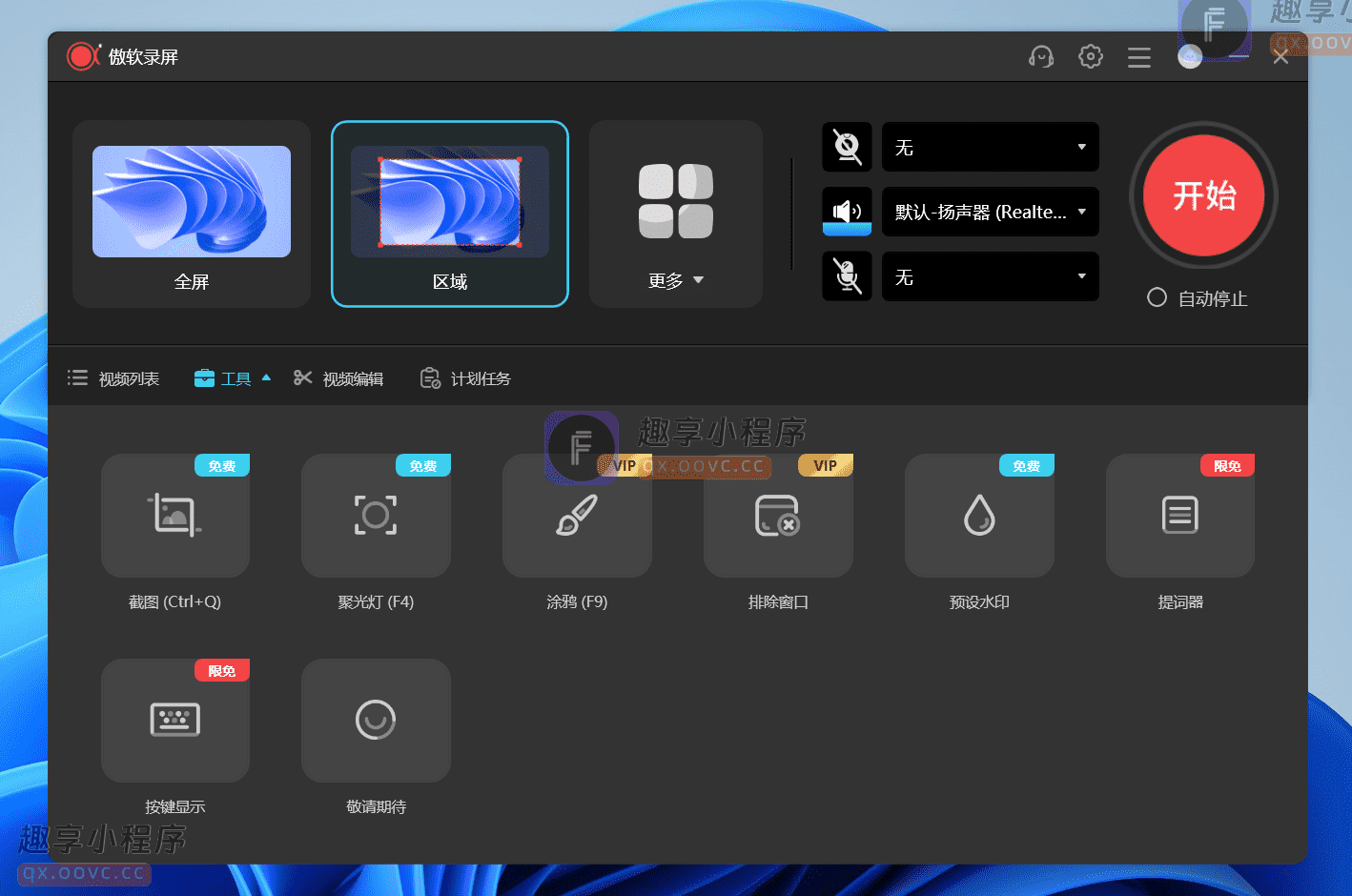Click the 截图 (Ctrl+Q) label
Image resolution: width=1352 pixels, height=896 pixels.
coord(174,602)
